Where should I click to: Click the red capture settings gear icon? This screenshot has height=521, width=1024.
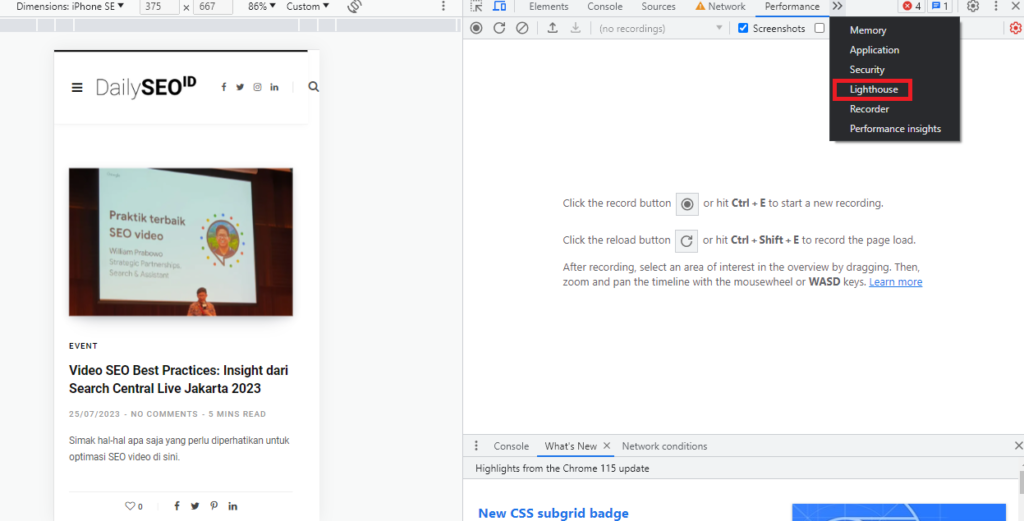click(1016, 28)
